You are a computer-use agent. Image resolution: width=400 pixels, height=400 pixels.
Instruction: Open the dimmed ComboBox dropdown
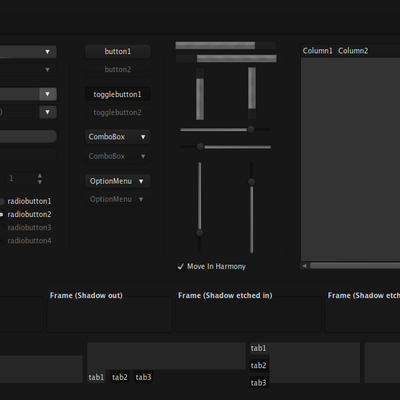click(x=118, y=156)
